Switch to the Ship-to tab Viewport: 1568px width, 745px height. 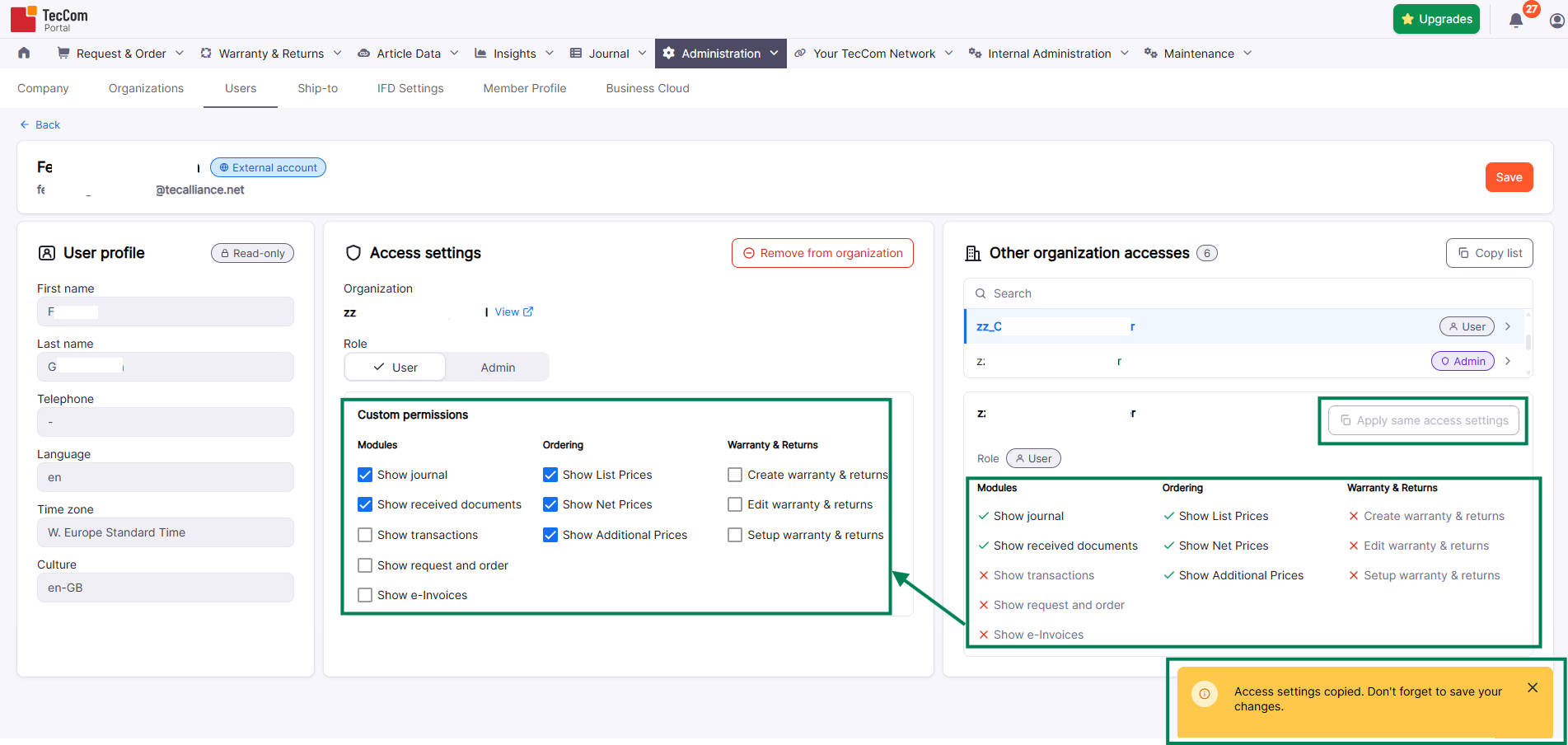click(317, 88)
